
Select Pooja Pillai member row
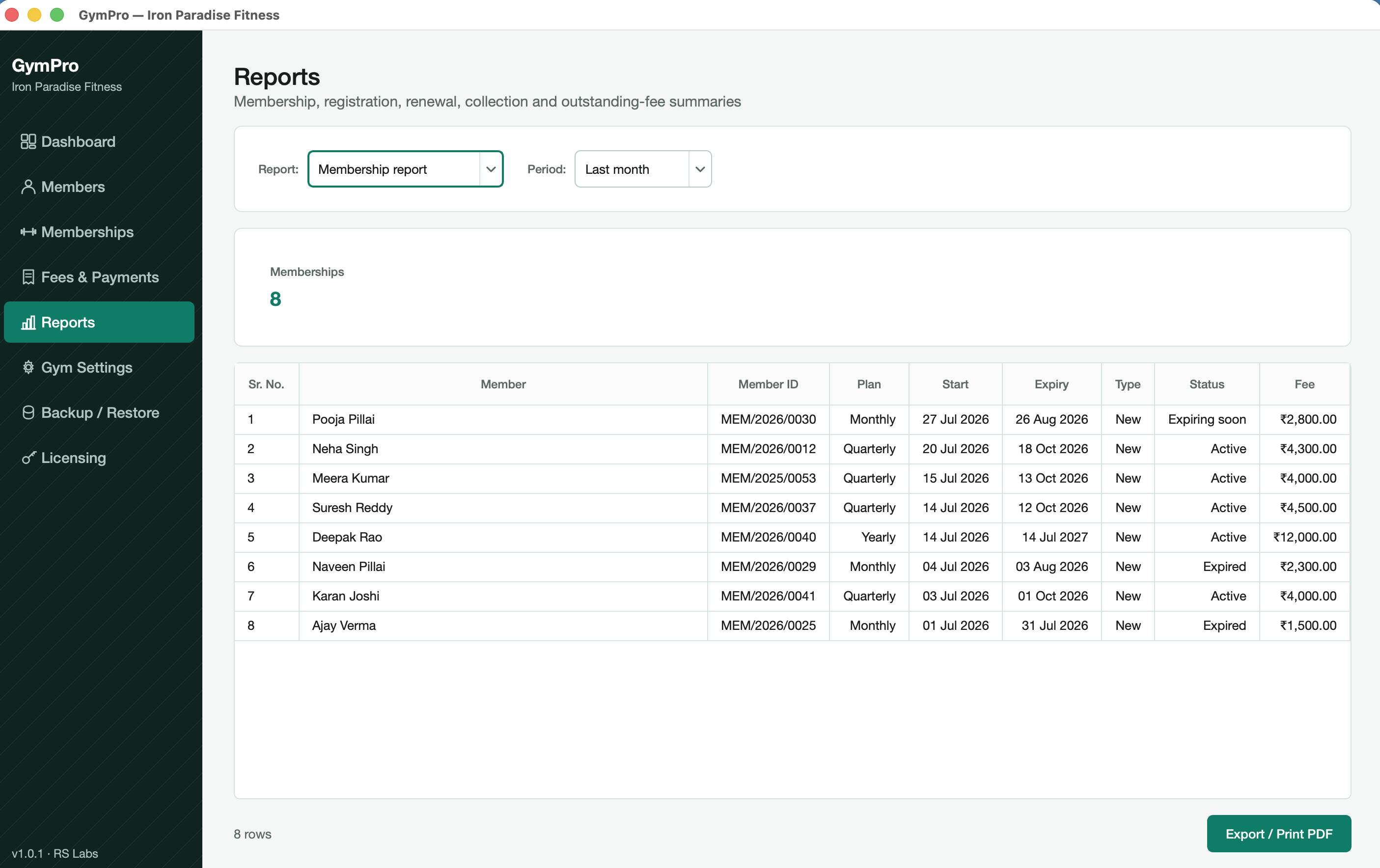tap(792, 419)
